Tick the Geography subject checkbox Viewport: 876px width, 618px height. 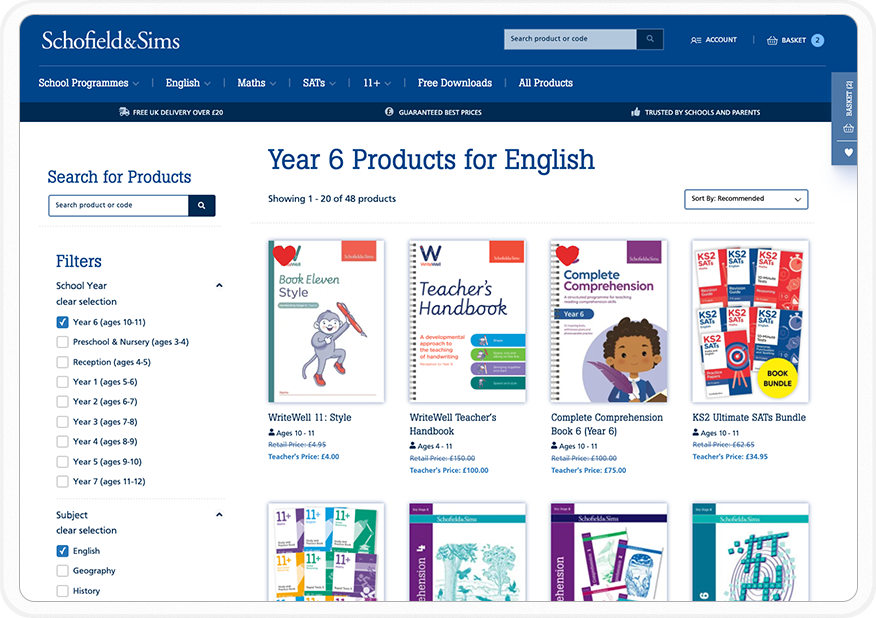pos(63,571)
